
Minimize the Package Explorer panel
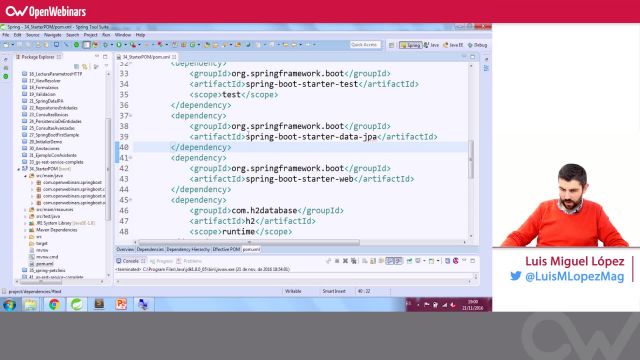(97, 57)
